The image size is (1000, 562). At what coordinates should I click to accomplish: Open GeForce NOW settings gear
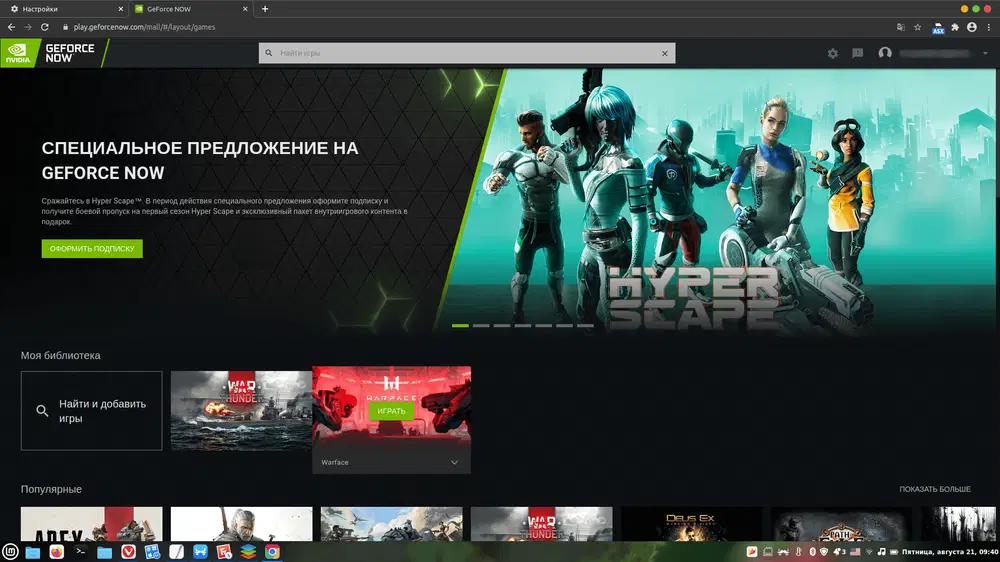tap(832, 54)
